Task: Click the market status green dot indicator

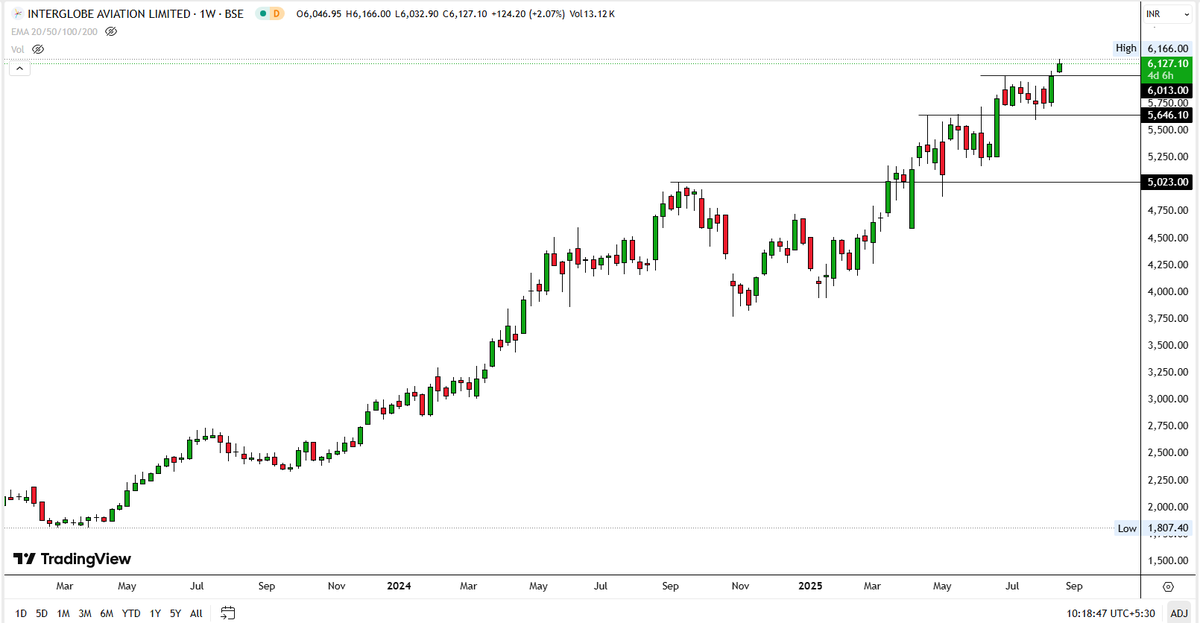Action: (262, 15)
